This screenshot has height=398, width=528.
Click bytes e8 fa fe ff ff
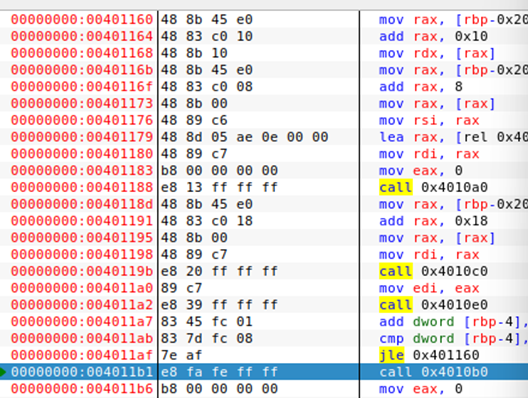[219, 372]
